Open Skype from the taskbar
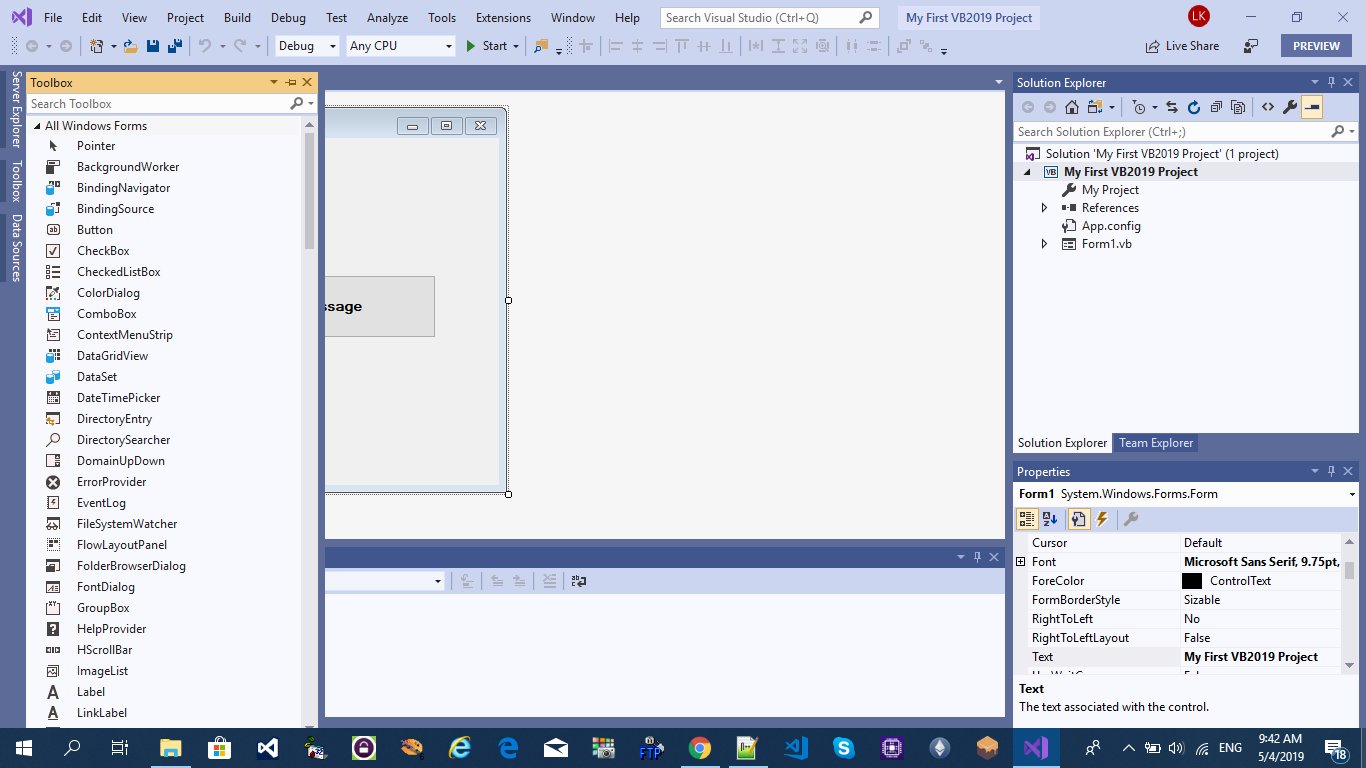Image resolution: width=1366 pixels, height=768 pixels. [843, 747]
